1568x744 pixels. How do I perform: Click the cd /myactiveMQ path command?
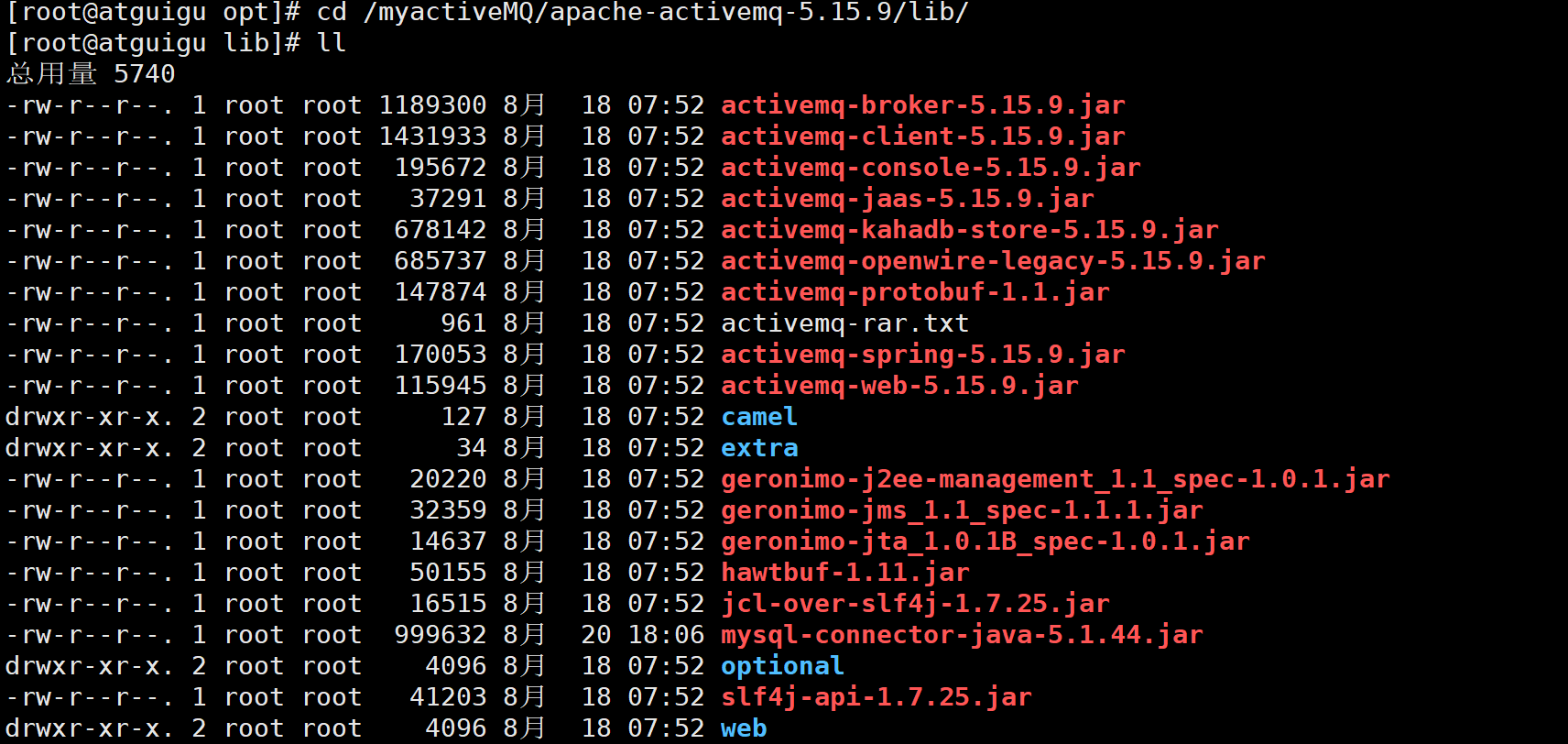pos(643,13)
